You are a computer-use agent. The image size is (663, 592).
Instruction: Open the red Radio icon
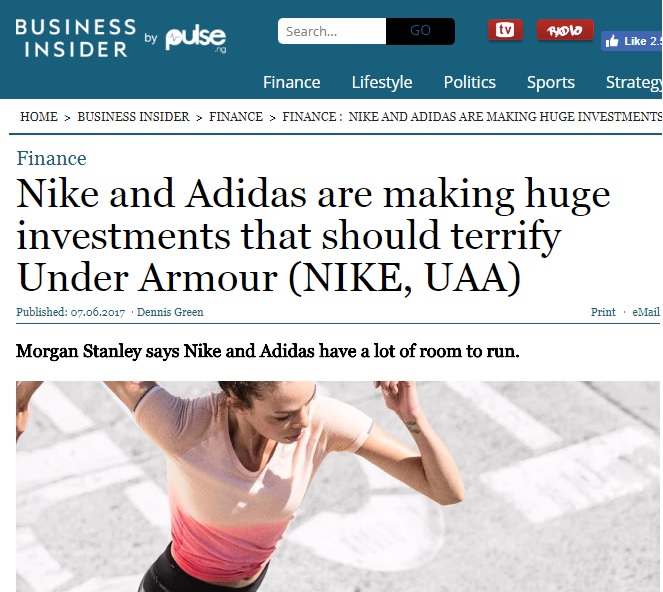pos(565,30)
